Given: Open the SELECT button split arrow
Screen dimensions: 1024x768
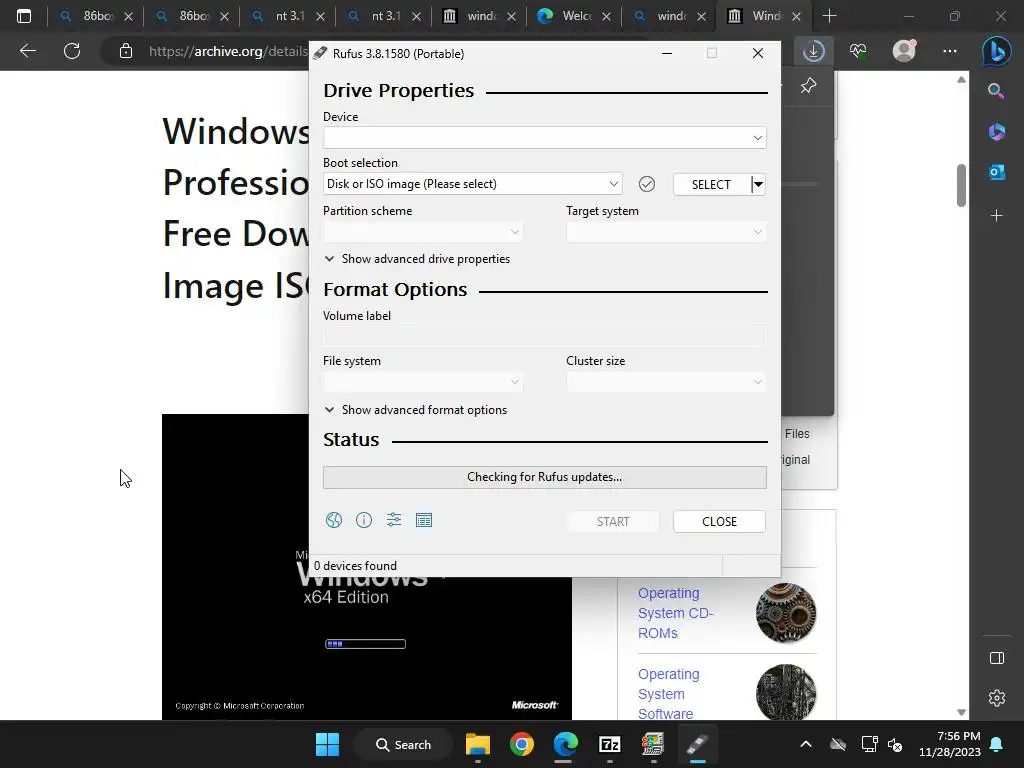Looking at the screenshot, I should point(758,184).
